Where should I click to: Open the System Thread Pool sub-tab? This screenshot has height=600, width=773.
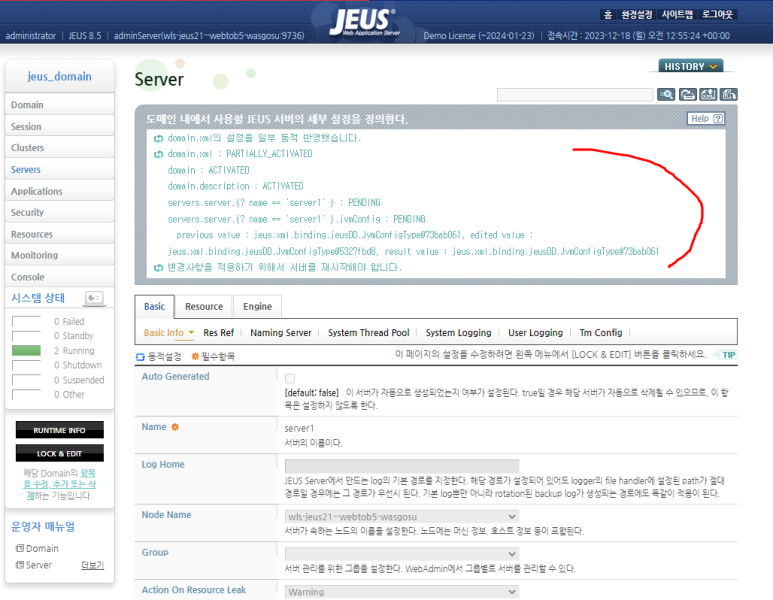point(369,333)
